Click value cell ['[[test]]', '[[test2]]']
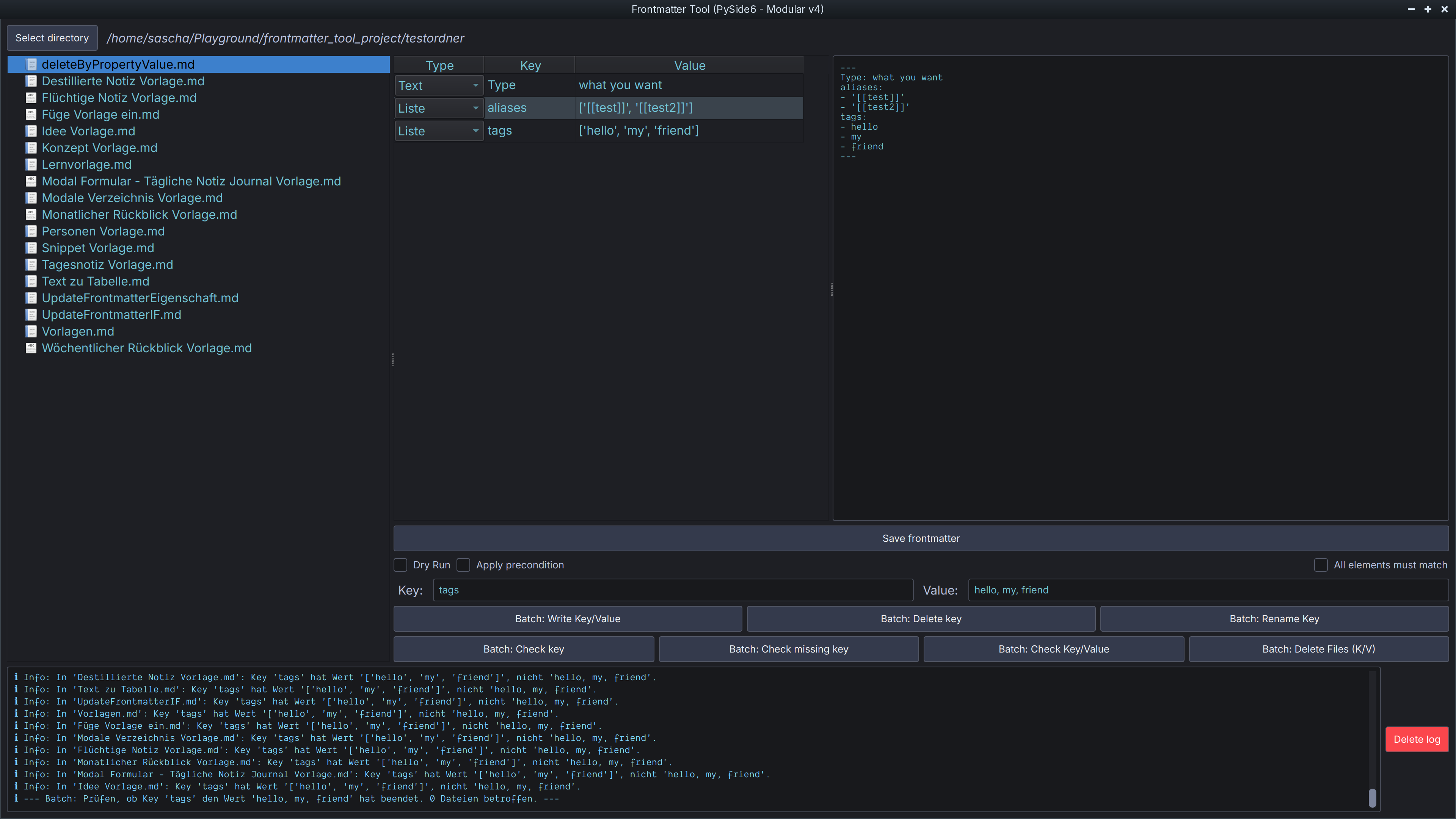The width and height of the screenshot is (1456, 819). (689, 108)
